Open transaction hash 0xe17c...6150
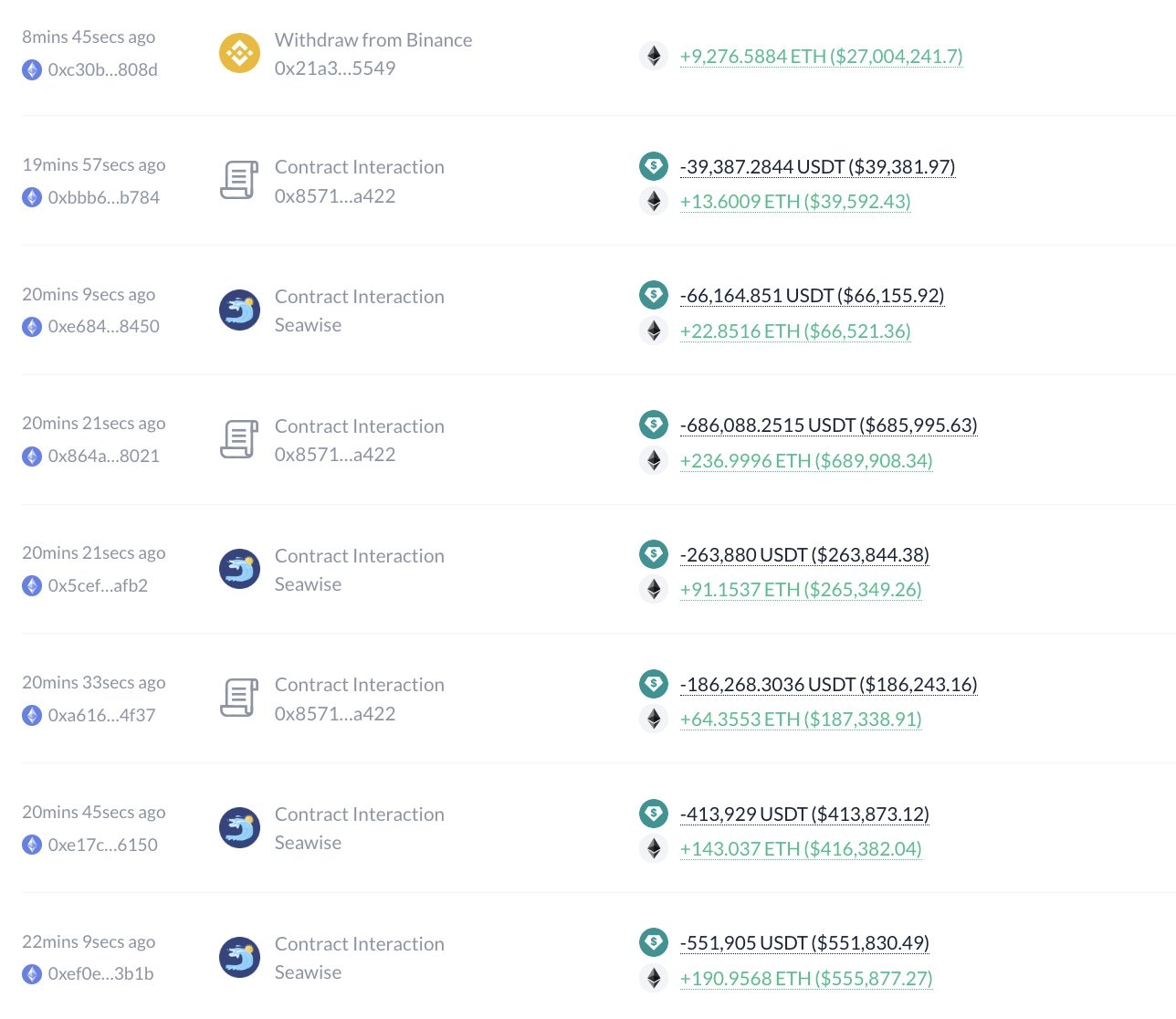Image resolution: width=1176 pixels, height=1019 pixels. (102, 845)
